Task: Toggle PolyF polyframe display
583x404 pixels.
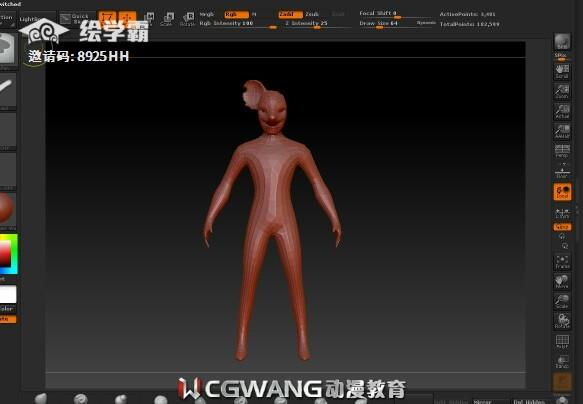Action: (562, 342)
